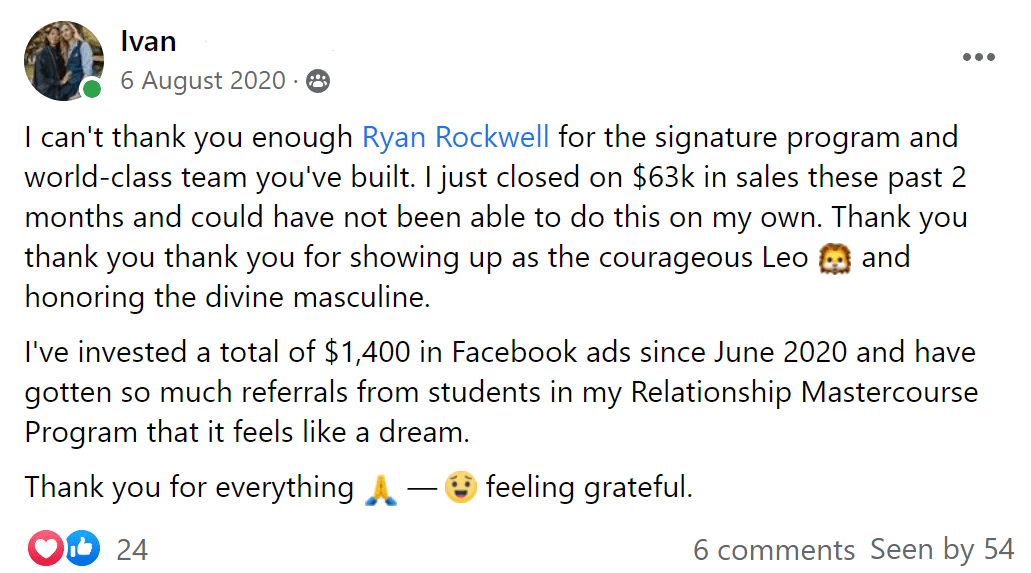
Task: Expand the 6 comments section
Action: 774,549
